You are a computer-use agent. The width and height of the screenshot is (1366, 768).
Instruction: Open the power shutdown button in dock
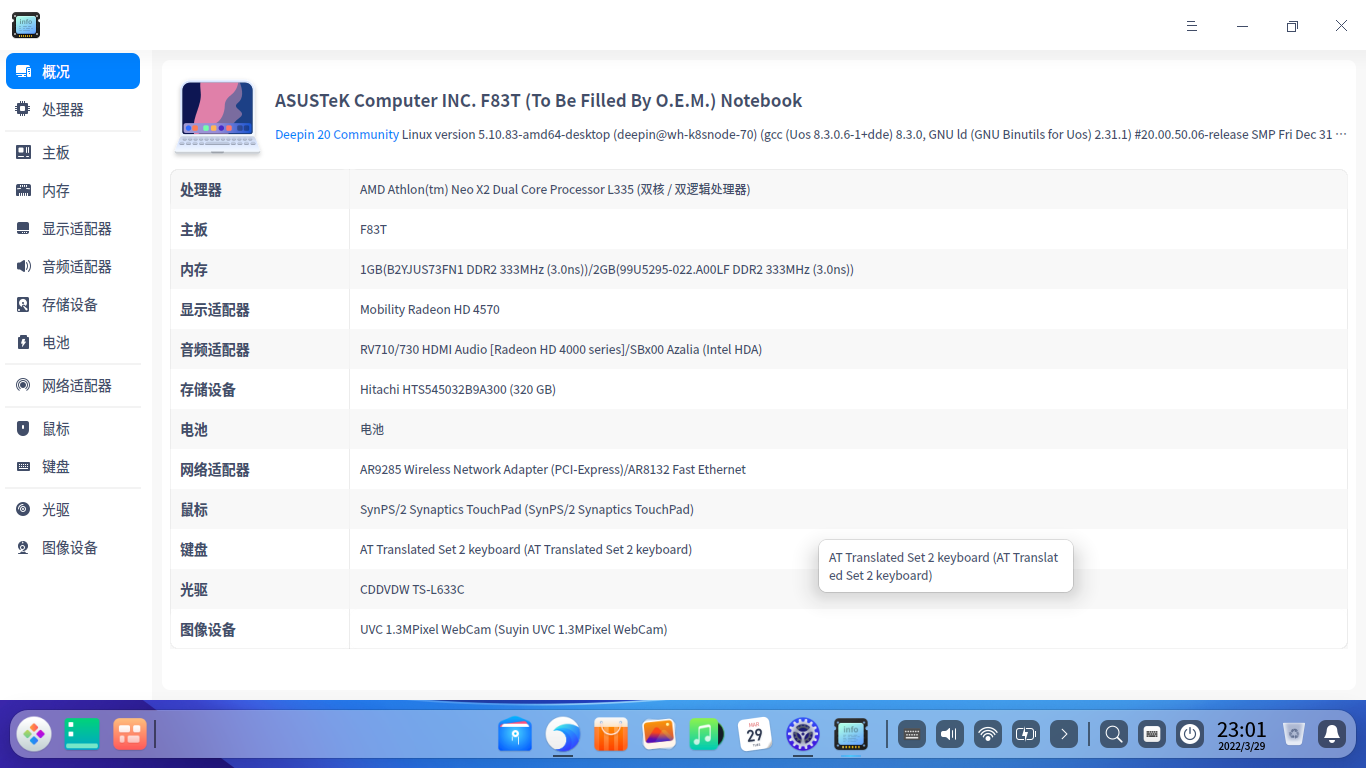(x=1190, y=735)
